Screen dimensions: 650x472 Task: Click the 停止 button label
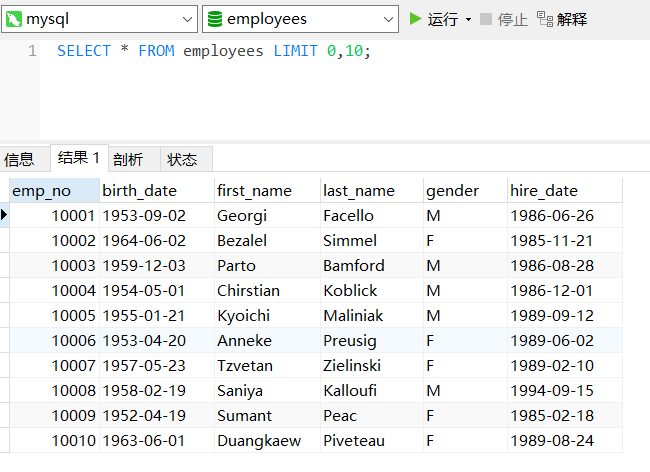pos(512,19)
